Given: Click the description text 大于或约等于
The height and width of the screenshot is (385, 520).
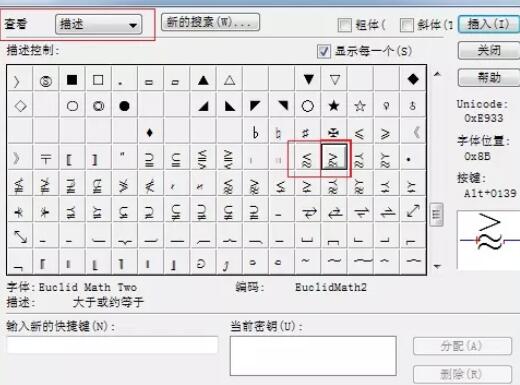Looking at the screenshot, I should [108, 302].
